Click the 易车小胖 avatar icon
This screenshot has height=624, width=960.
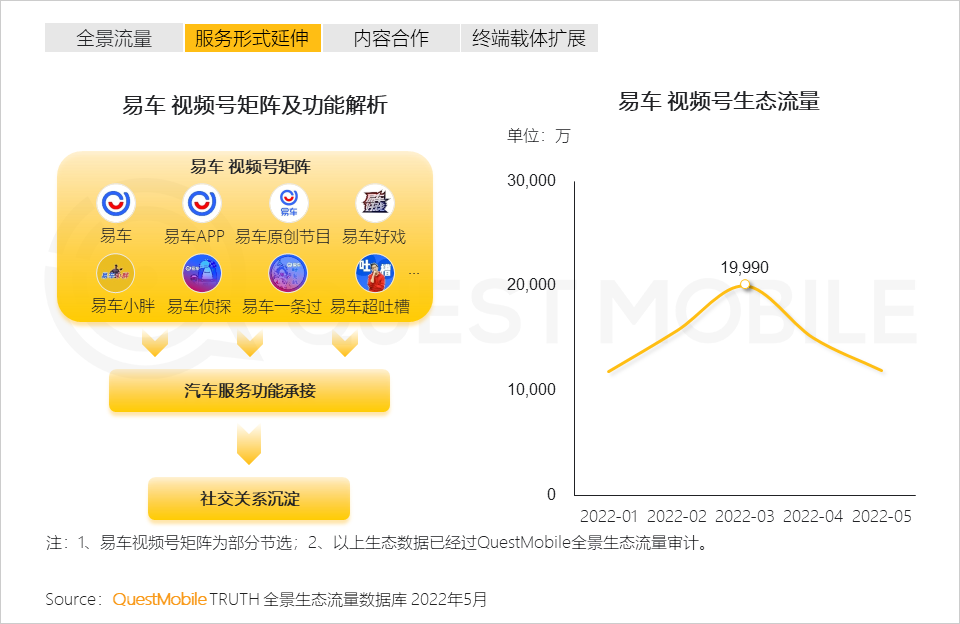pyautogui.click(x=116, y=273)
